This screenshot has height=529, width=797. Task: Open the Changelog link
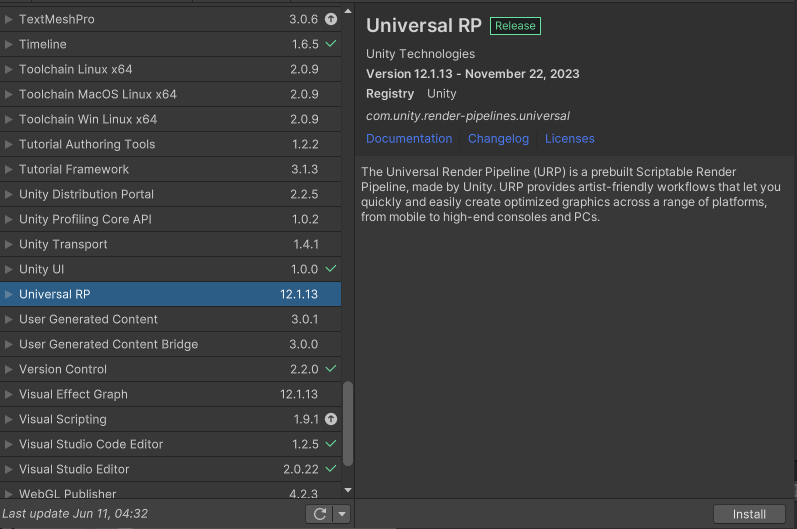coord(498,139)
